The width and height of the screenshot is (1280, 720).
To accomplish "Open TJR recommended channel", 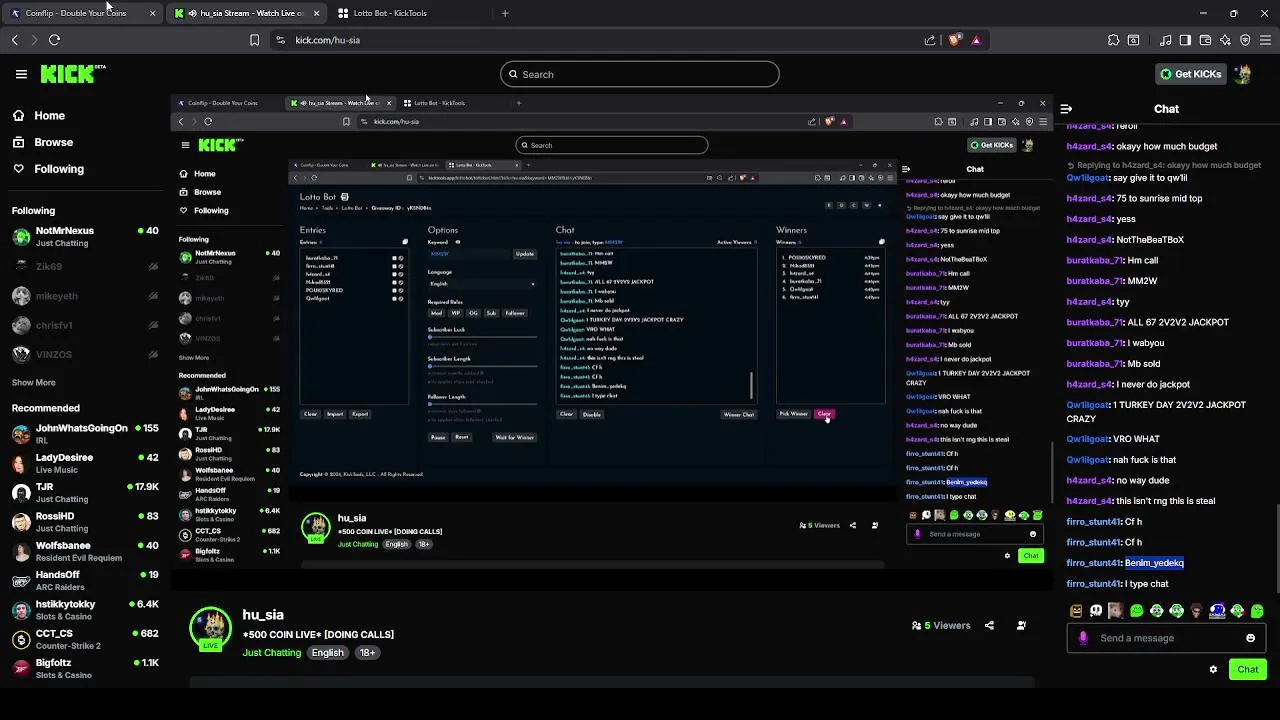I will pyautogui.click(x=84, y=493).
